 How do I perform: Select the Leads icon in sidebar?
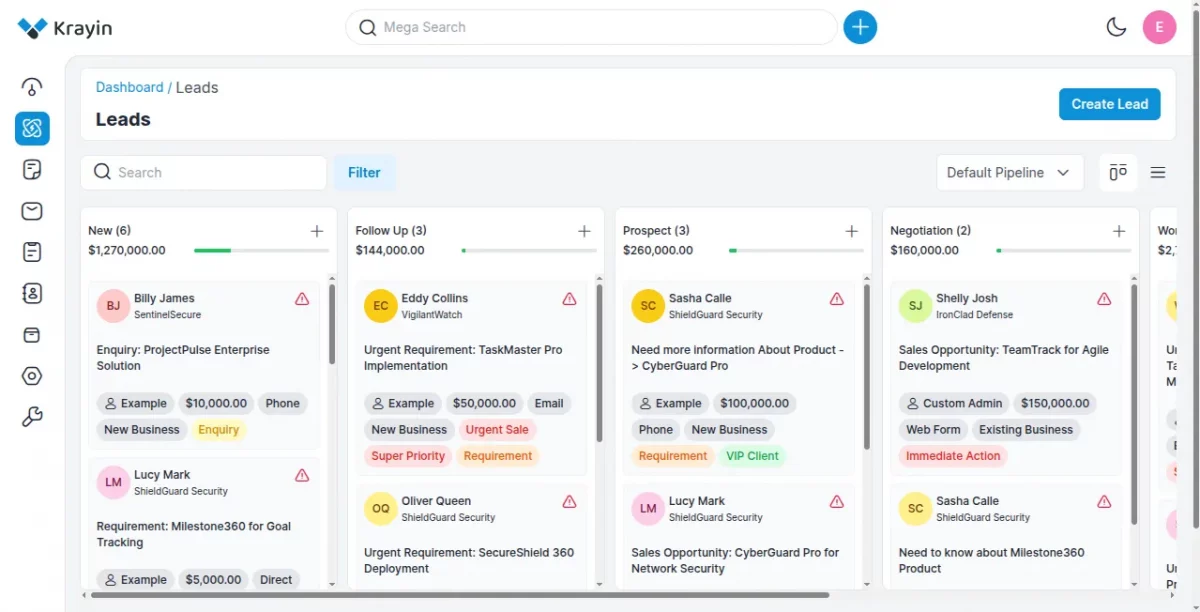32,128
